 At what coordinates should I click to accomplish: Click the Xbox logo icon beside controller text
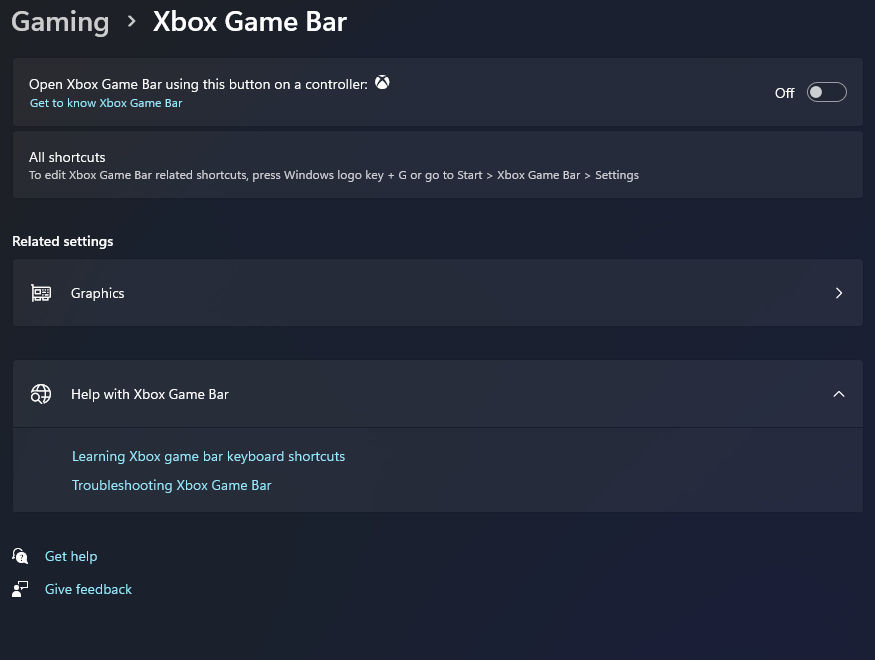(x=382, y=83)
